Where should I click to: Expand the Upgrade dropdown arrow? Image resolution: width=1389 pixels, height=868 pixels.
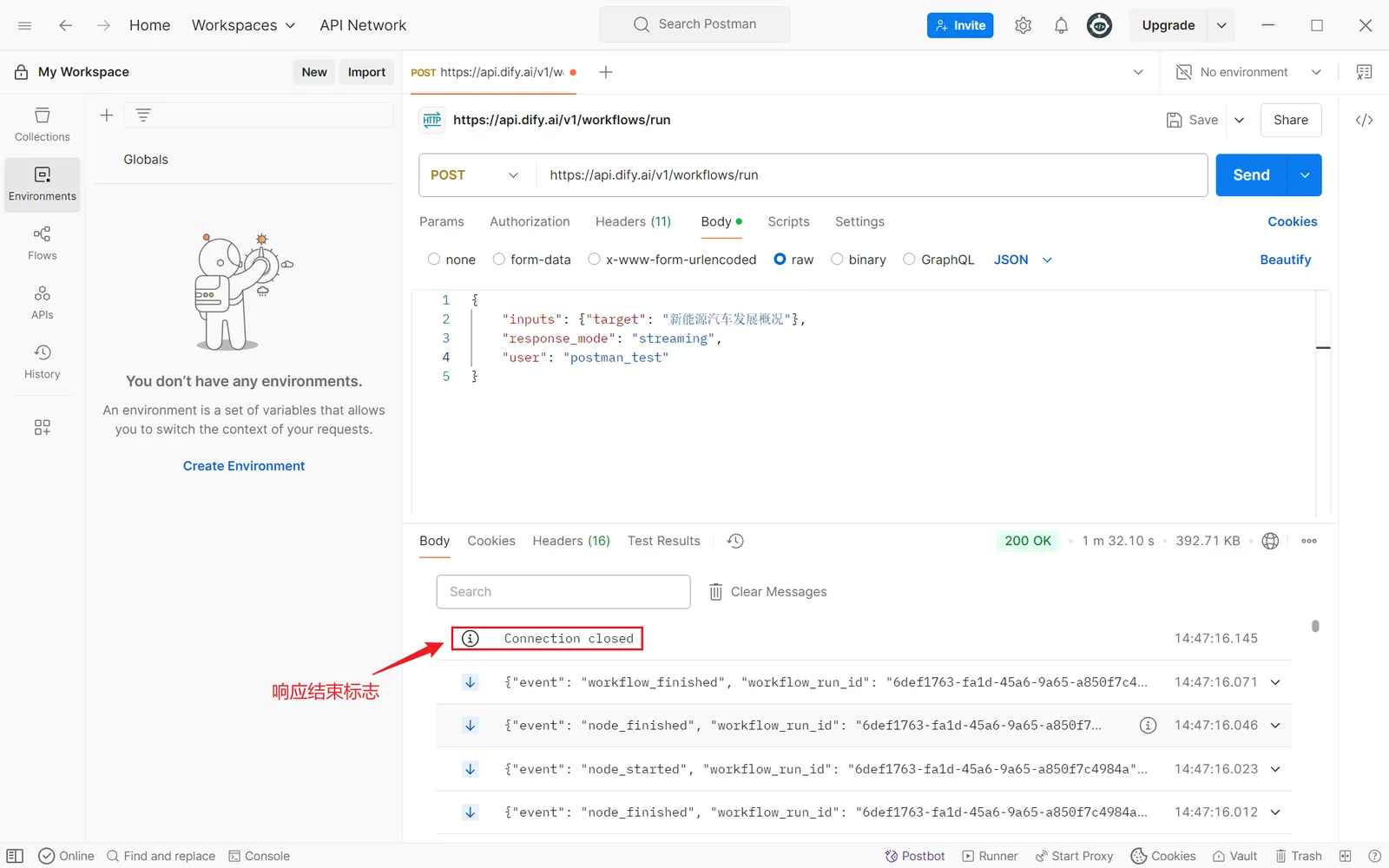point(1221,25)
